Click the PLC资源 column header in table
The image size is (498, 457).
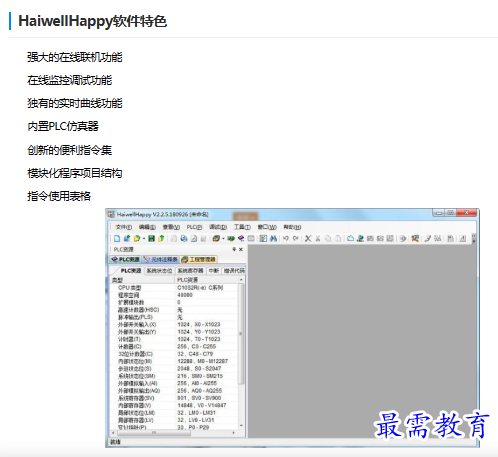point(207,280)
